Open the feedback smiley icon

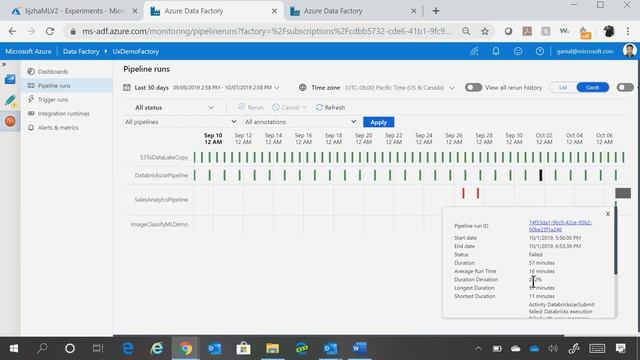point(518,51)
